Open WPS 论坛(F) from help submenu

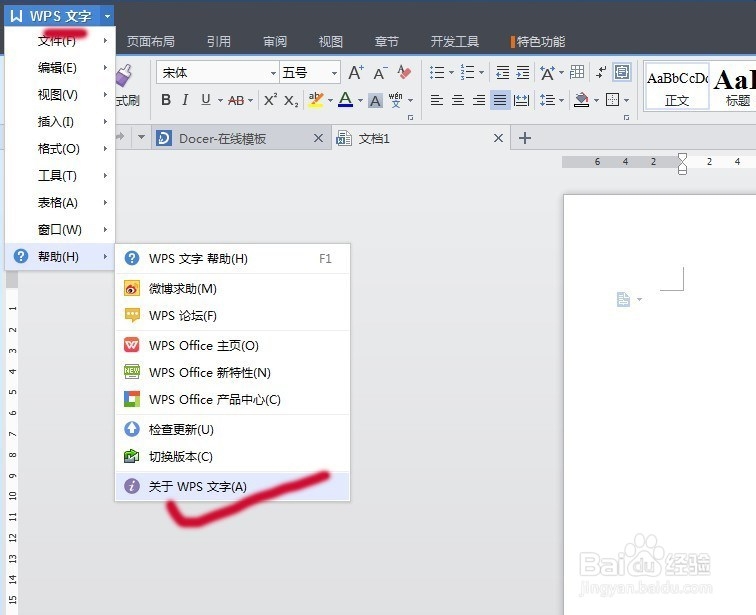(x=232, y=316)
